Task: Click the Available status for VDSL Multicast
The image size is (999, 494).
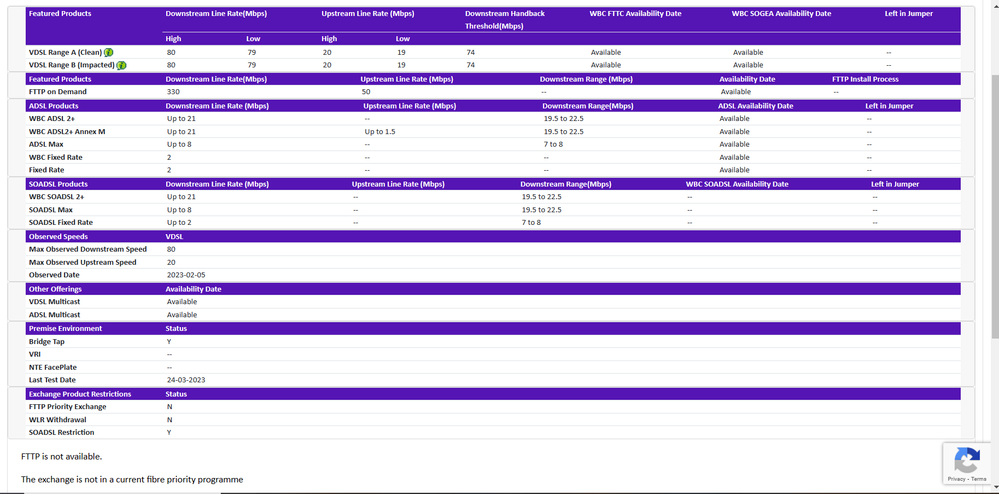Action: click(182, 301)
